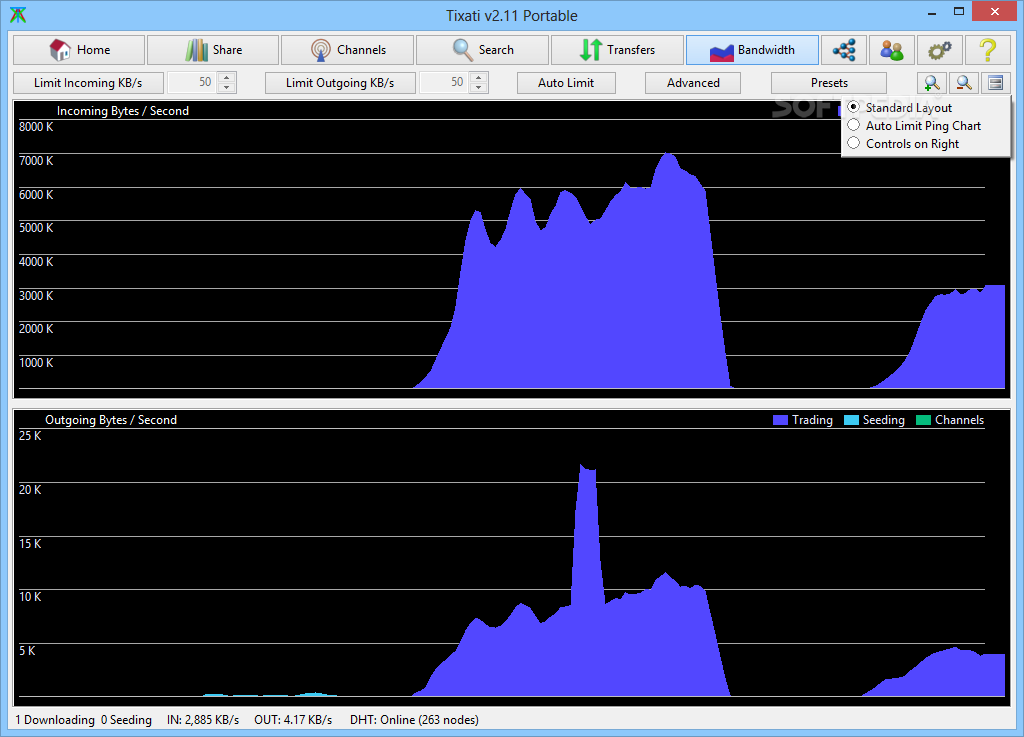Click 'IN: 2,885 KB/s' status entry
The image size is (1024, 737).
click(203, 719)
